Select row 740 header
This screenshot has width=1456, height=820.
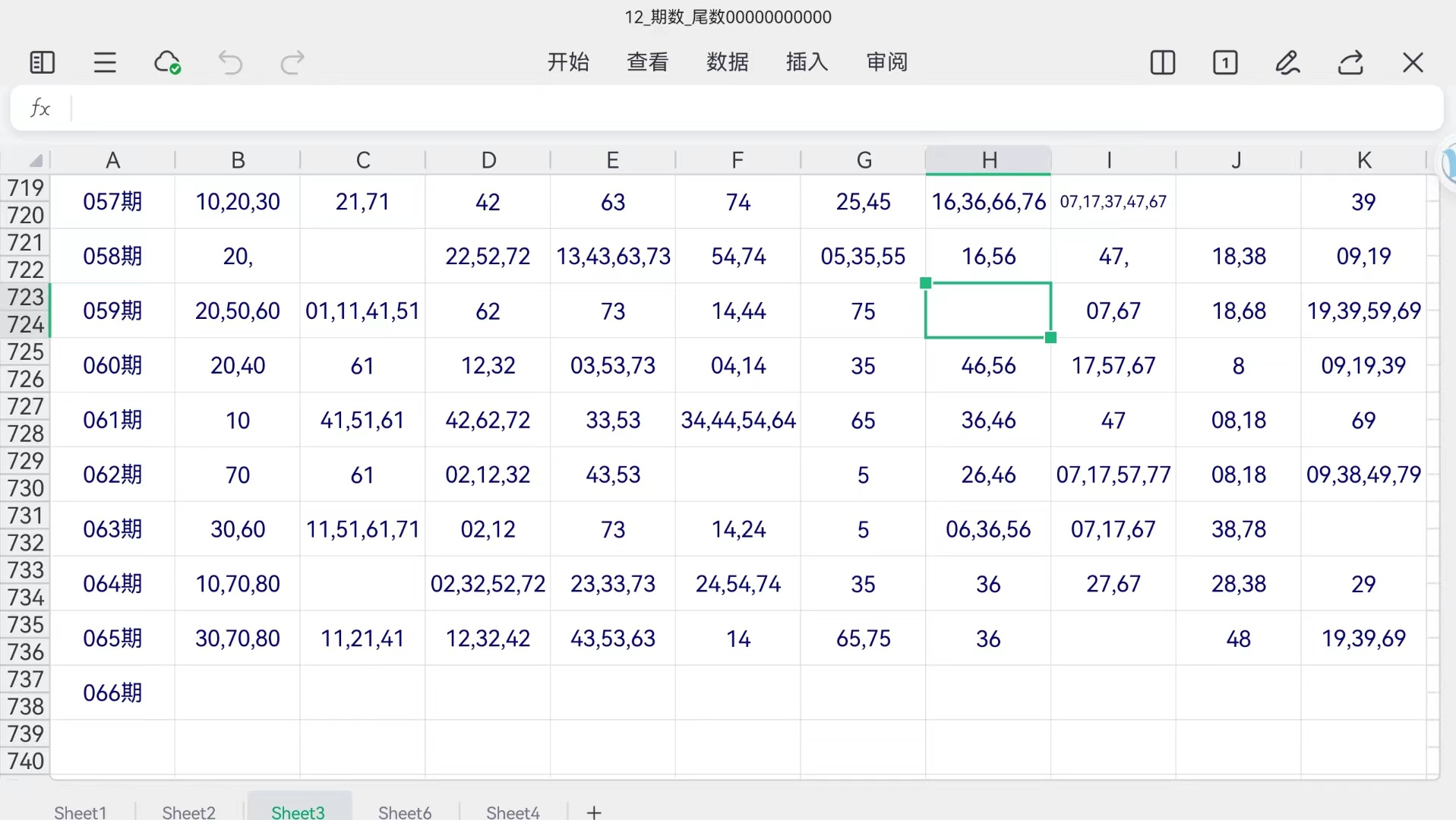coord(26,761)
